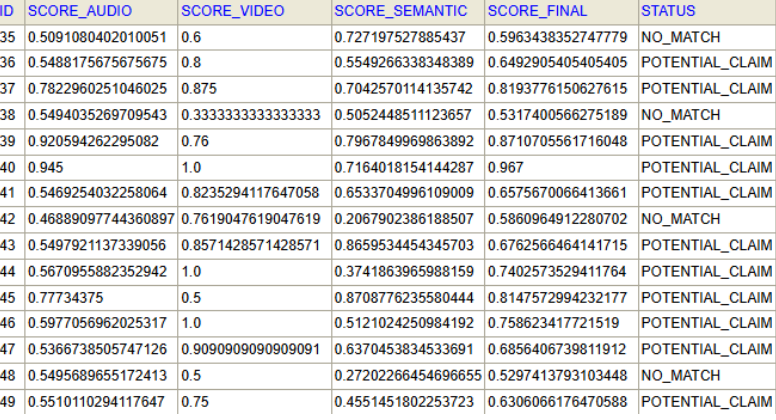The width and height of the screenshot is (776, 420).
Task: Select semantic score 0.8659534454345703
Action: [404, 245]
